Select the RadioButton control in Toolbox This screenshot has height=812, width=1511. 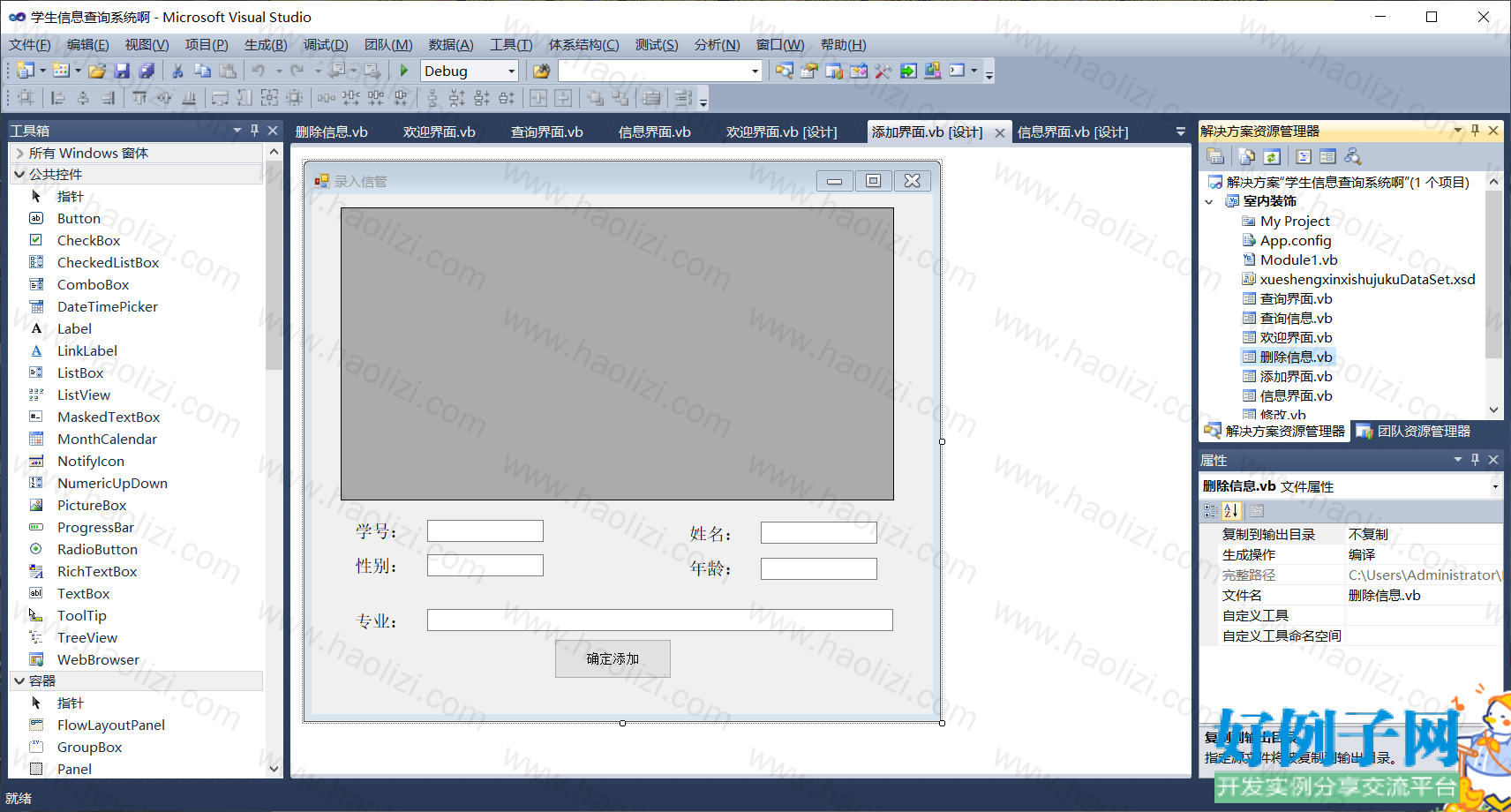pyautogui.click(x=97, y=549)
